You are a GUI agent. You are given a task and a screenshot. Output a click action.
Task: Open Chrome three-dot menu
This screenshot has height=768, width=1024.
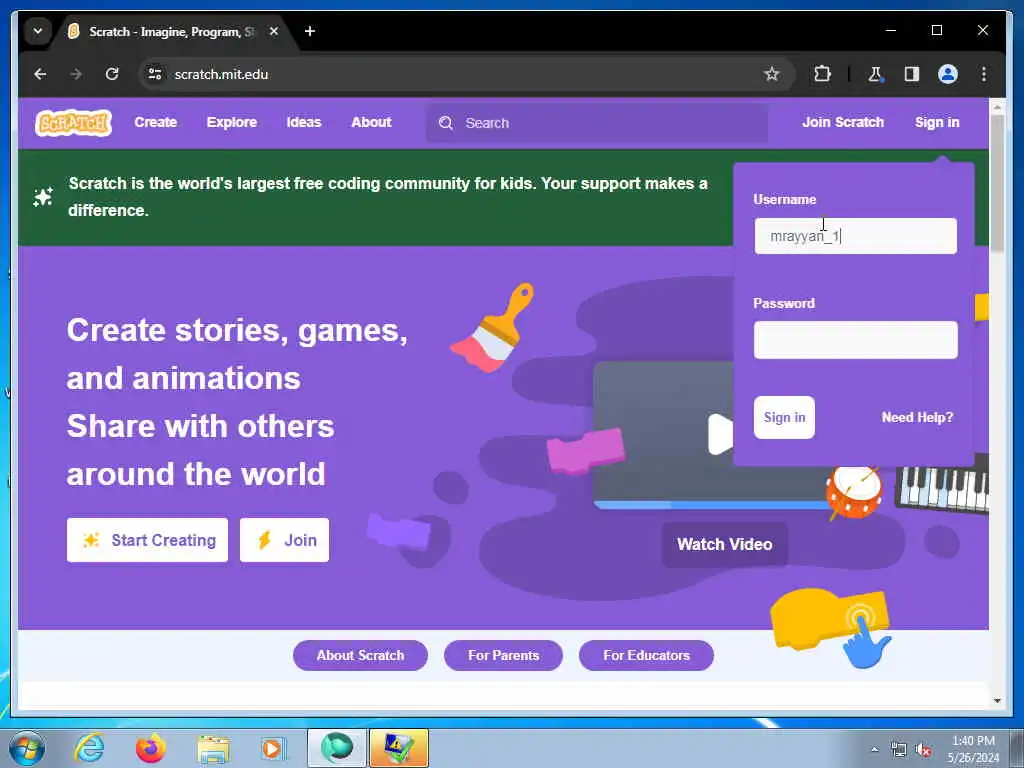[984, 74]
